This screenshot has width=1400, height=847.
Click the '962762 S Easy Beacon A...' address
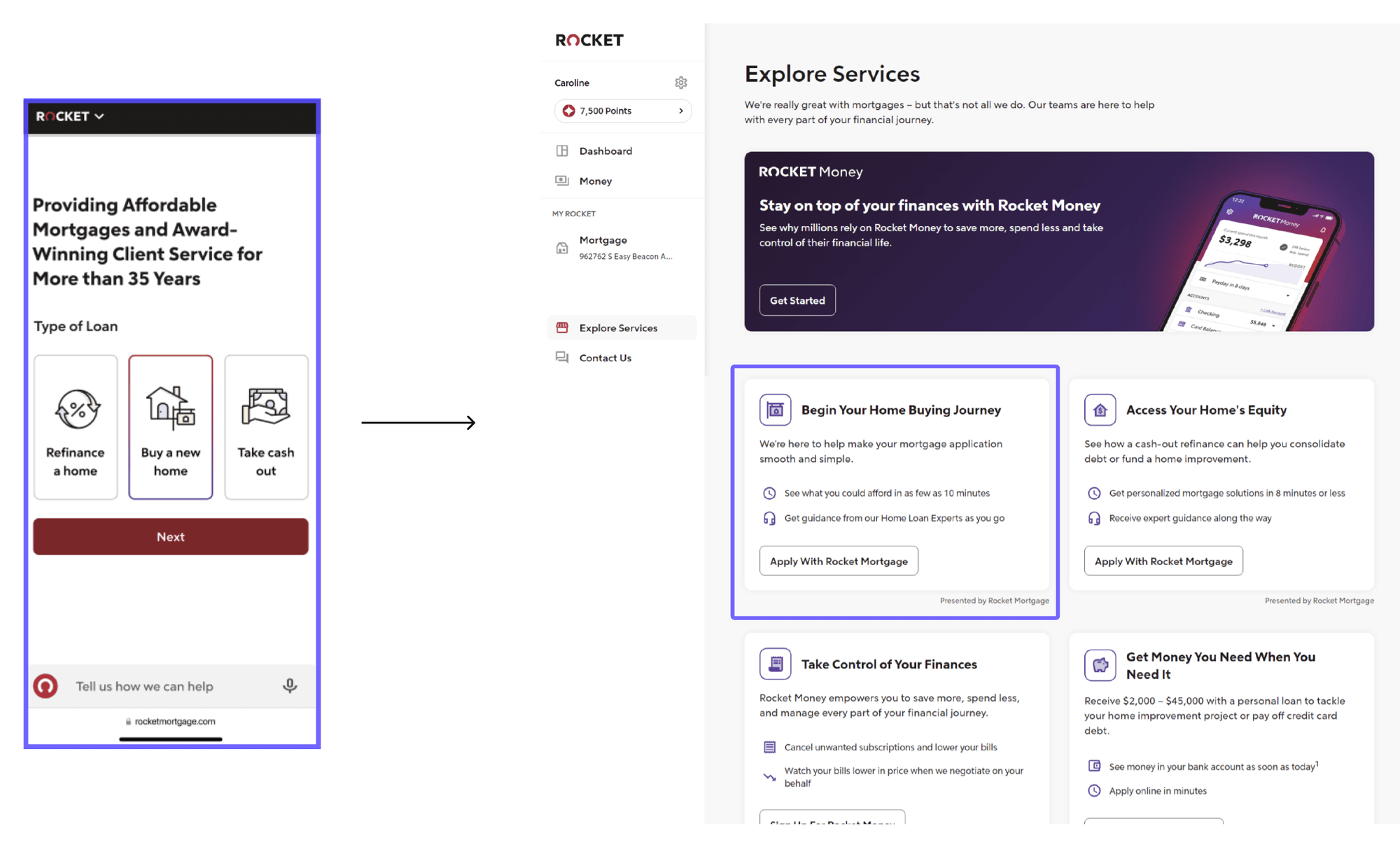pos(625,256)
